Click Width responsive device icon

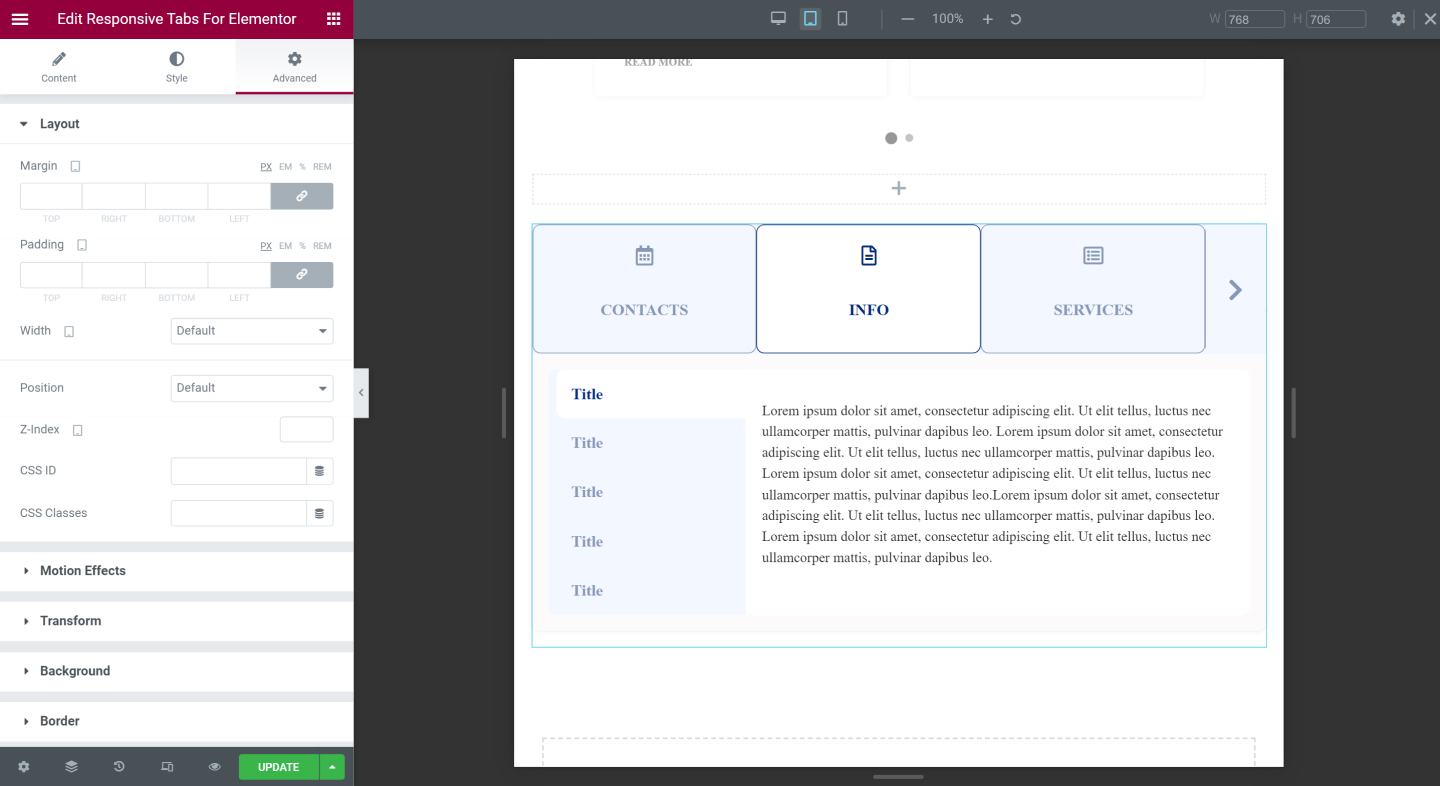(69, 331)
